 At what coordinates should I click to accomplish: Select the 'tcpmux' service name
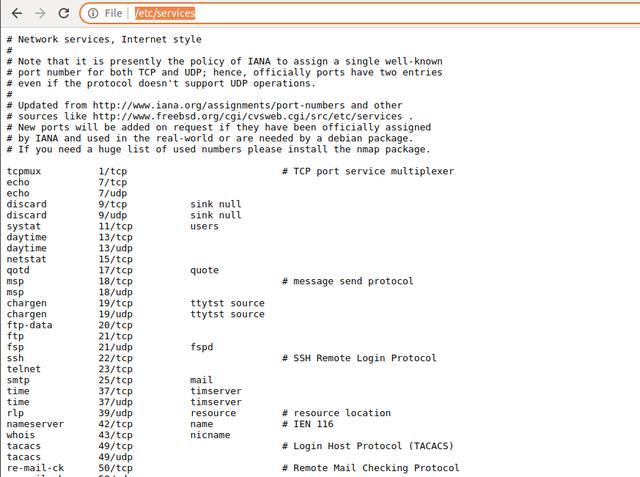click(x=24, y=171)
